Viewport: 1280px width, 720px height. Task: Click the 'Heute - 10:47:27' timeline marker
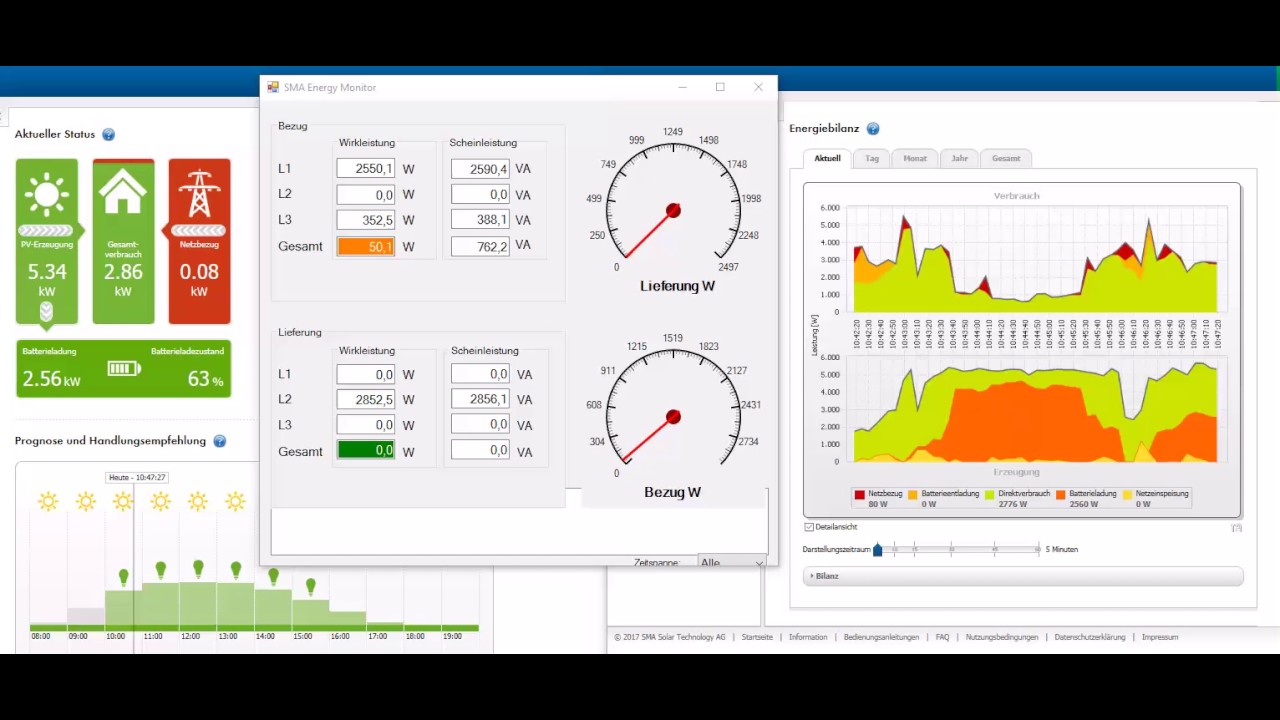[137, 478]
